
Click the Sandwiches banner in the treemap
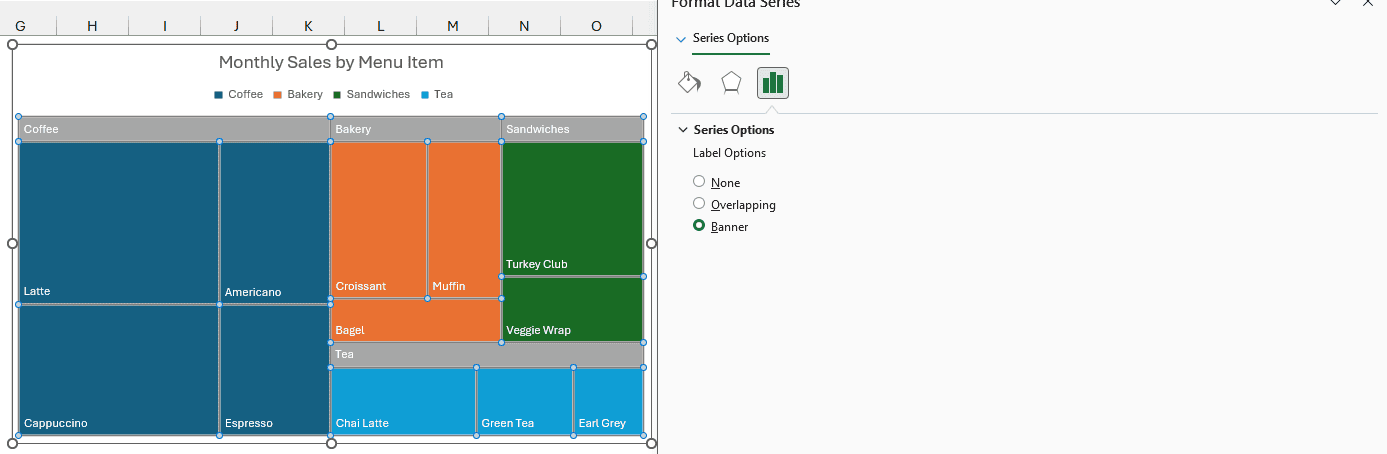pyautogui.click(x=572, y=129)
